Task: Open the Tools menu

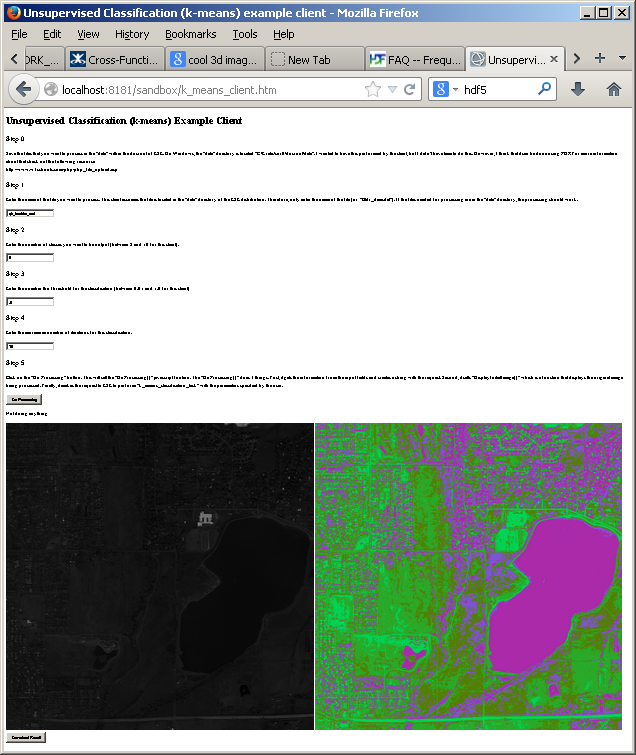Action: click(x=245, y=34)
